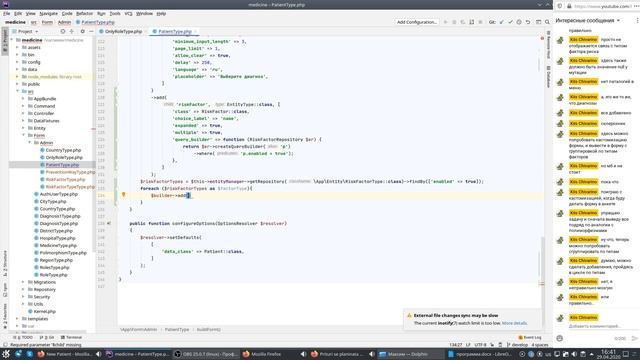Open the Tools menu
Image resolution: width=640 pixels, height=360 pixels.
point(115,13)
